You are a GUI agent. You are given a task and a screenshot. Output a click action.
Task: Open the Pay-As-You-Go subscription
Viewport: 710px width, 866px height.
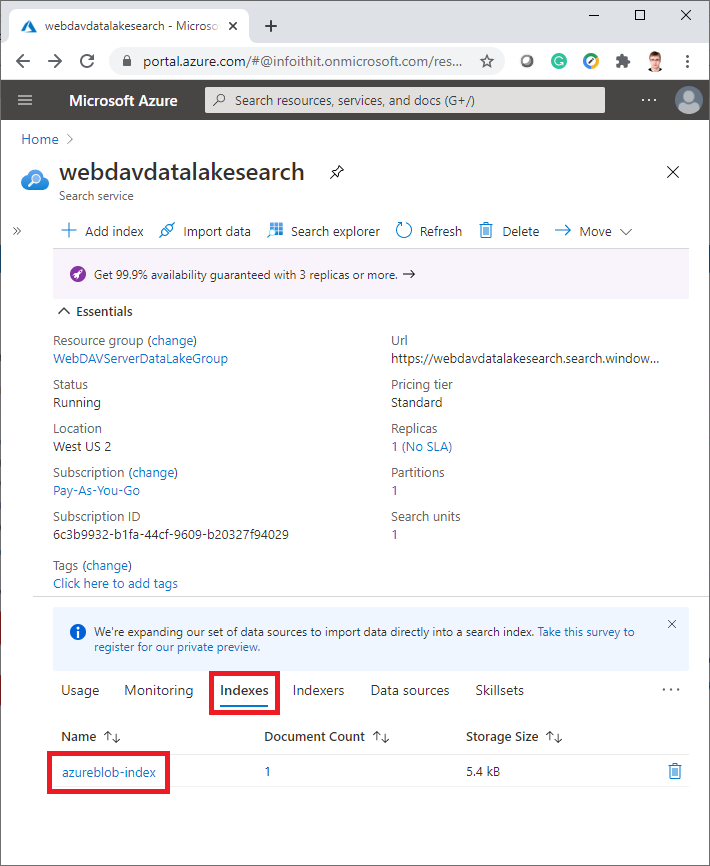(97, 490)
